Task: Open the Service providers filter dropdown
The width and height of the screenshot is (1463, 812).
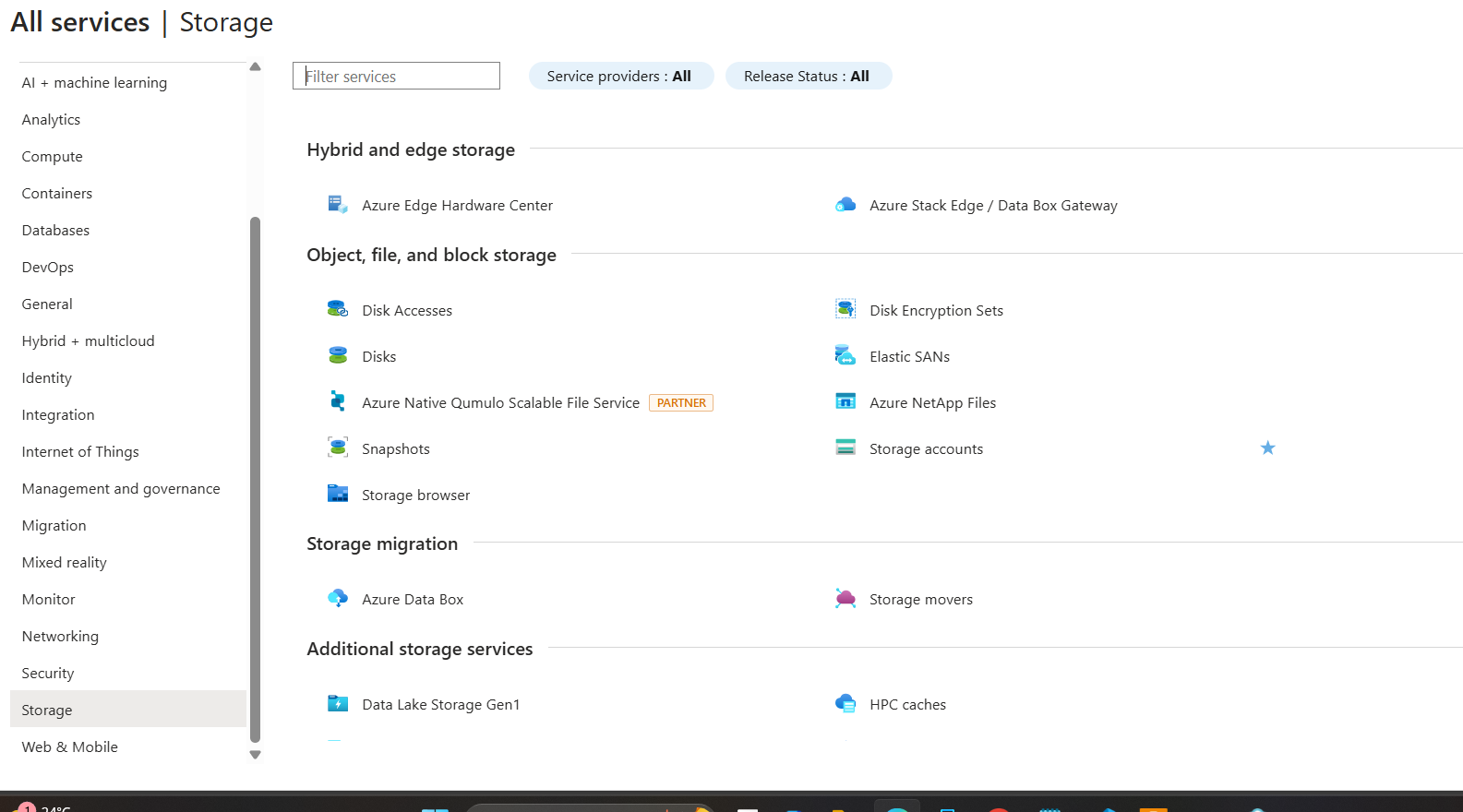Action: click(x=621, y=76)
